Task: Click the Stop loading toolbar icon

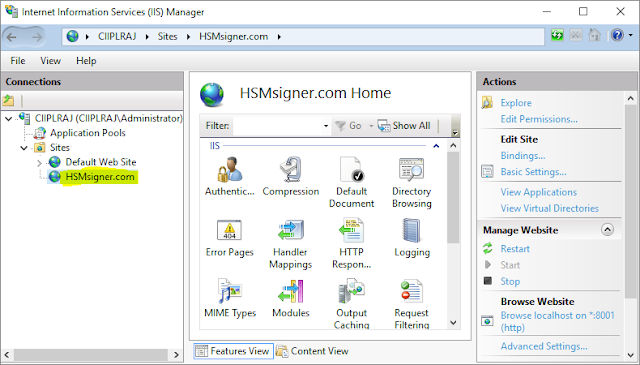Action: [576, 36]
